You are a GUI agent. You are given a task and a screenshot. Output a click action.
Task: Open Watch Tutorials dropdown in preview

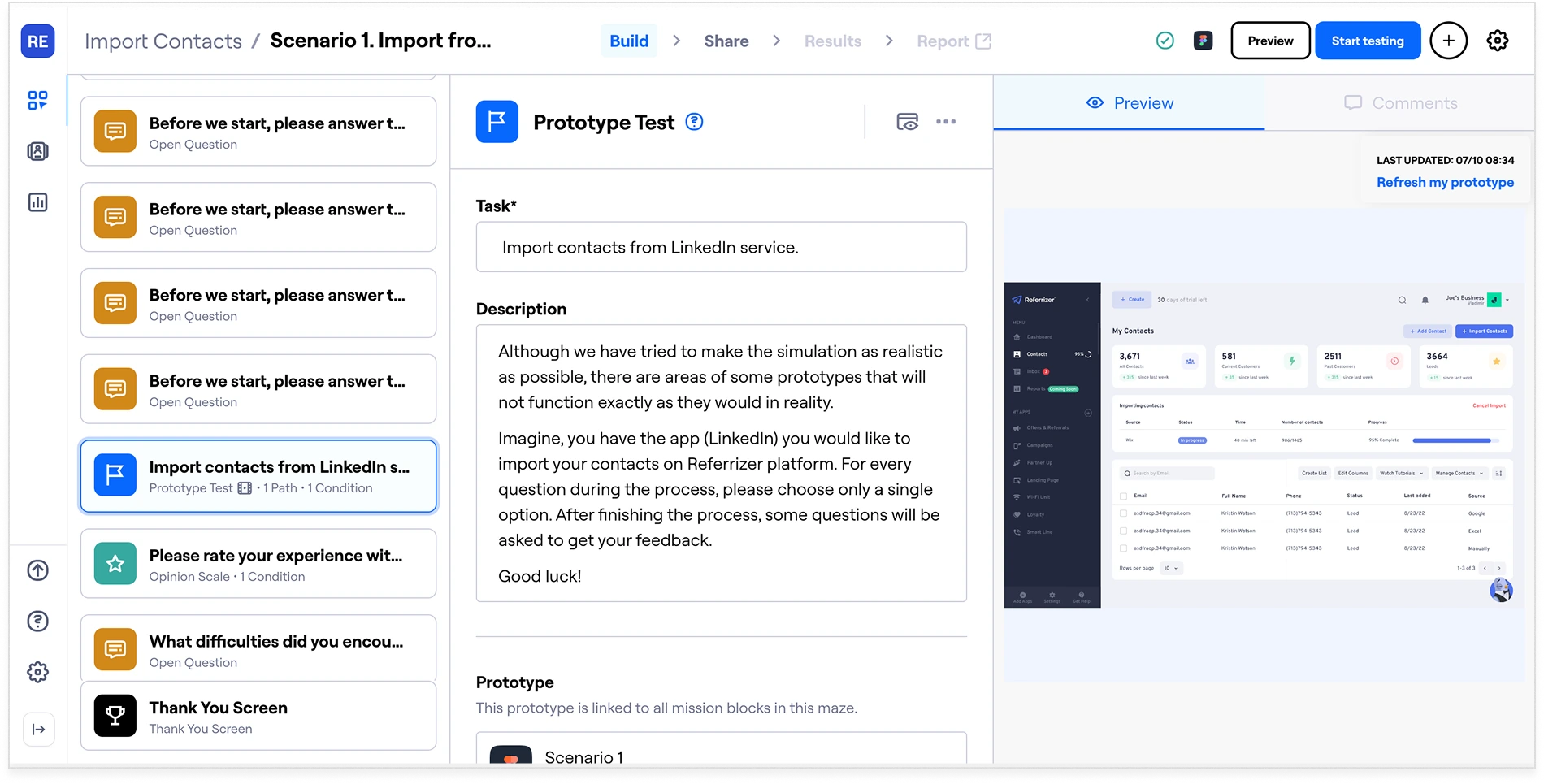click(1401, 473)
